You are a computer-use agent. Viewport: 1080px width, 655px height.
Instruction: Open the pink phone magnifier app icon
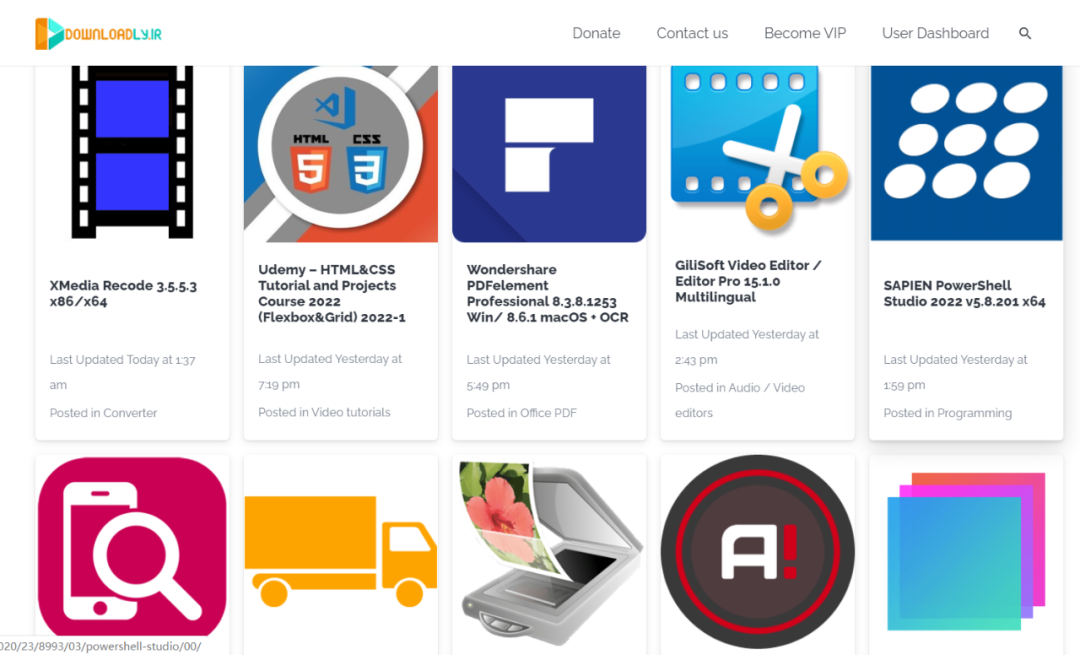132,548
